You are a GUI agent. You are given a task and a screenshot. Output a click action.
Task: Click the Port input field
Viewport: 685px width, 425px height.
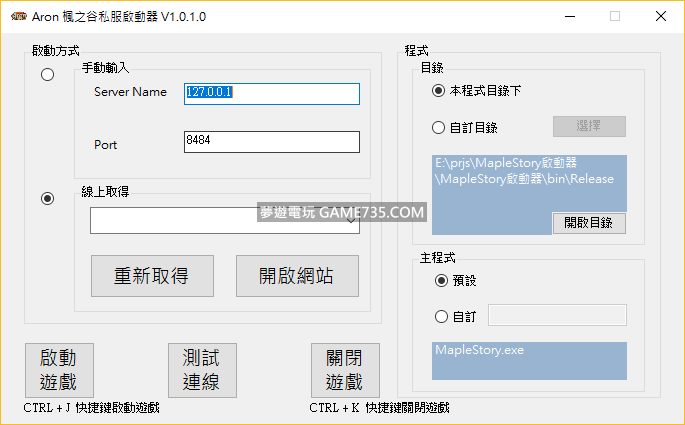[271, 142]
